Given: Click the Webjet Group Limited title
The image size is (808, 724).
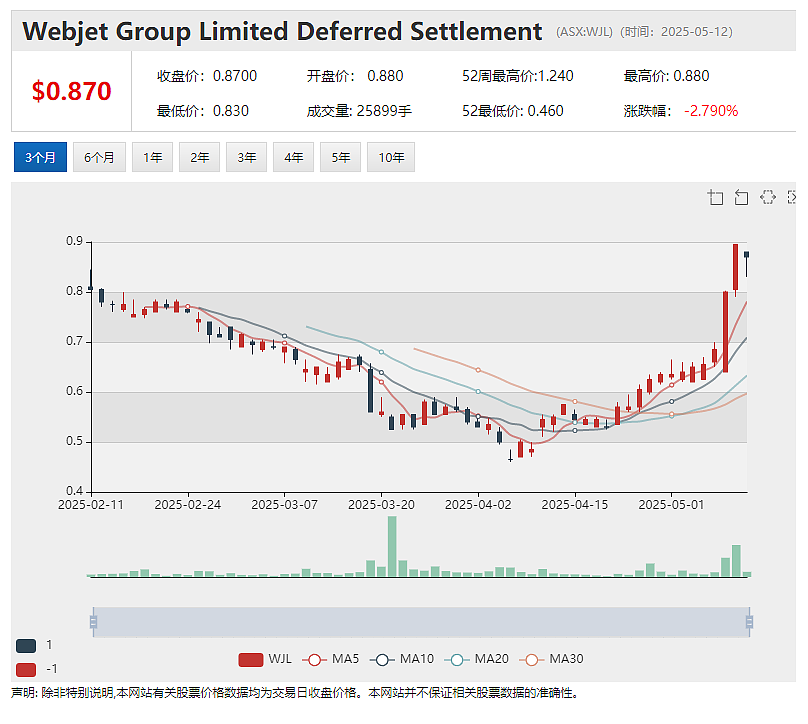Looking at the screenshot, I should [x=282, y=31].
